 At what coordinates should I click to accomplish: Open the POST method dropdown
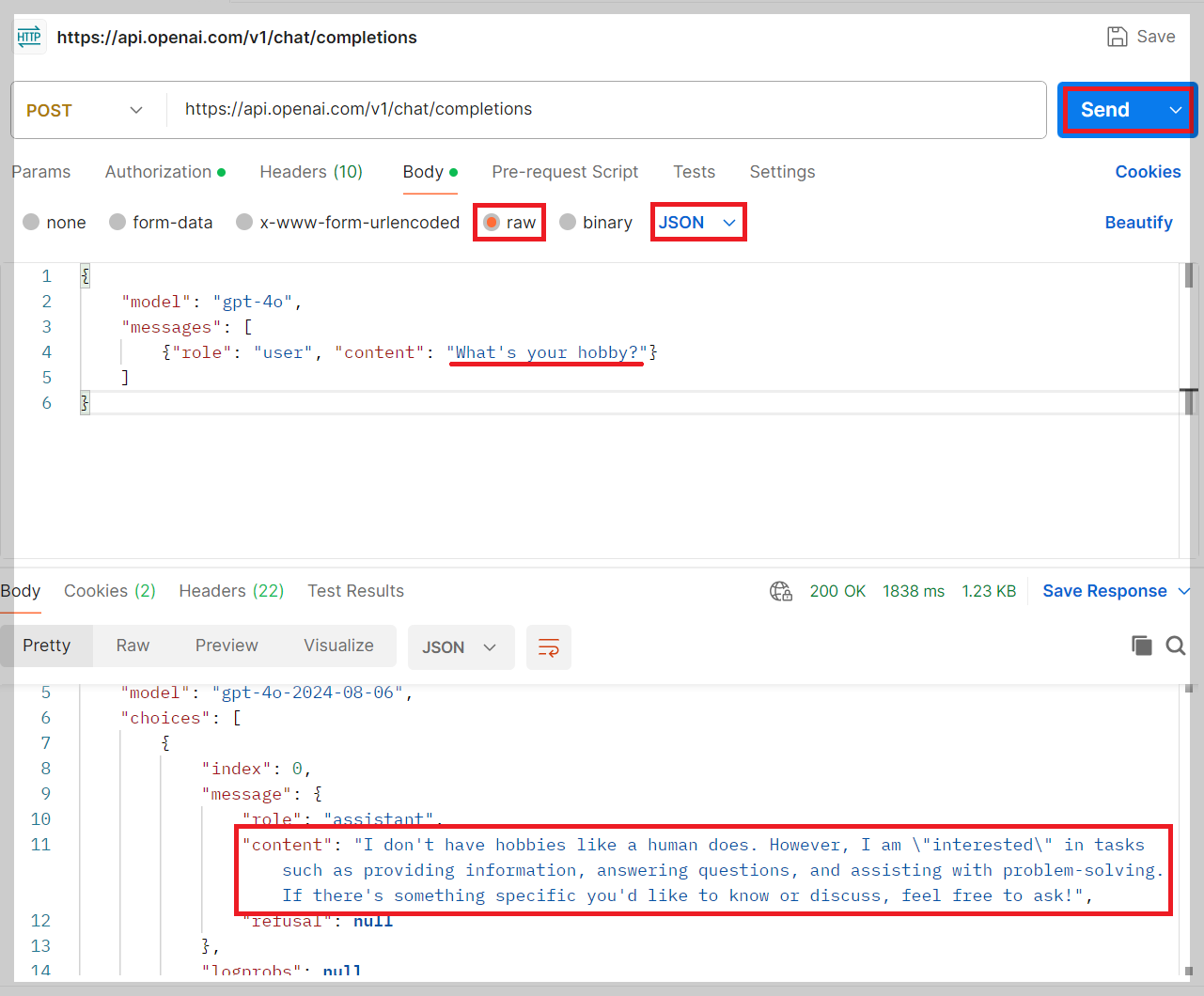point(86,110)
